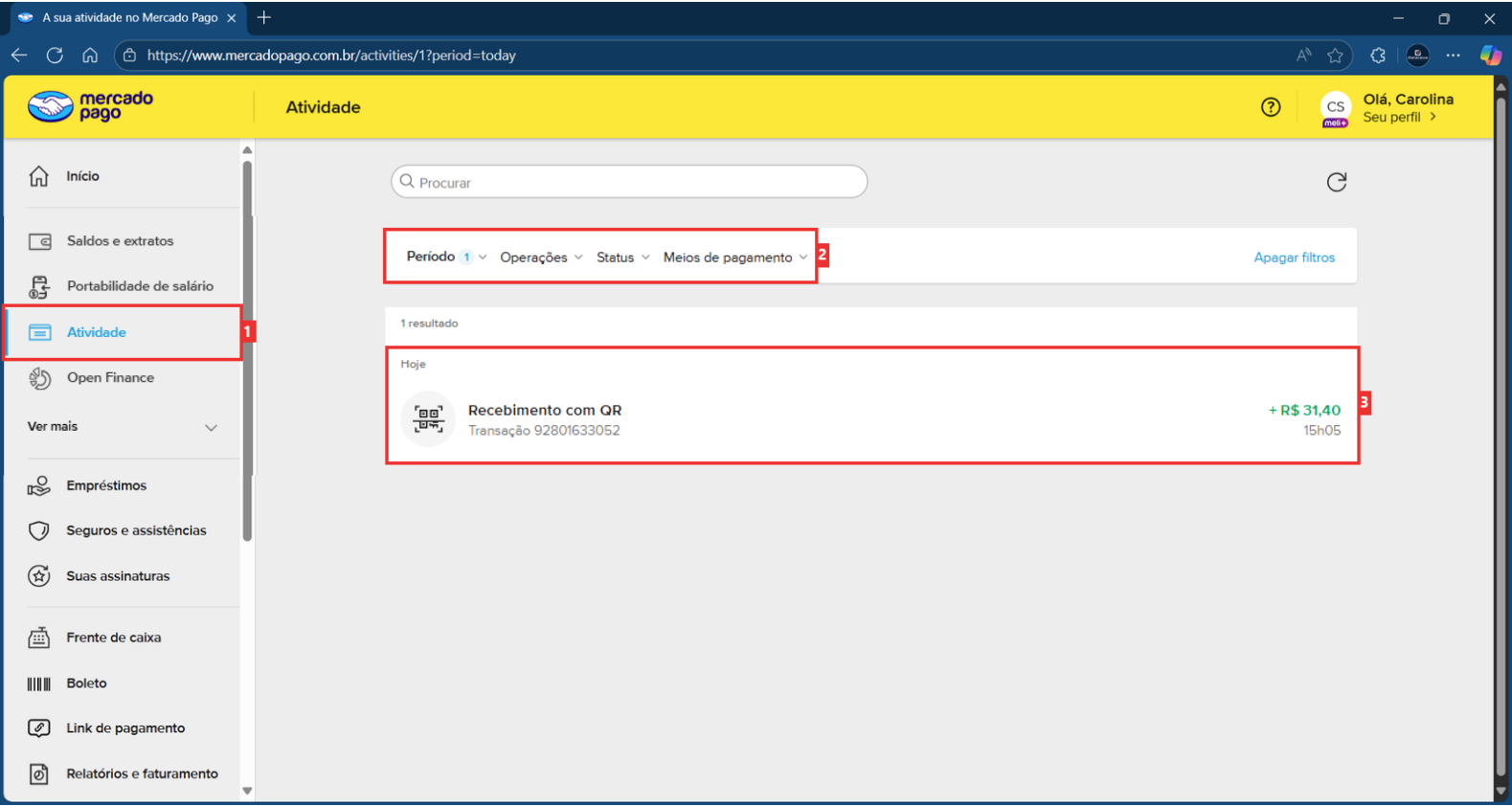
Task: Click the Boleto barcode icon
Action: (x=39, y=683)
